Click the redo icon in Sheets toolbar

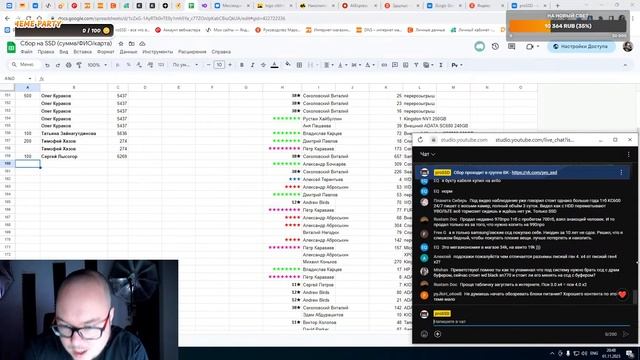[x=58, y=65]
